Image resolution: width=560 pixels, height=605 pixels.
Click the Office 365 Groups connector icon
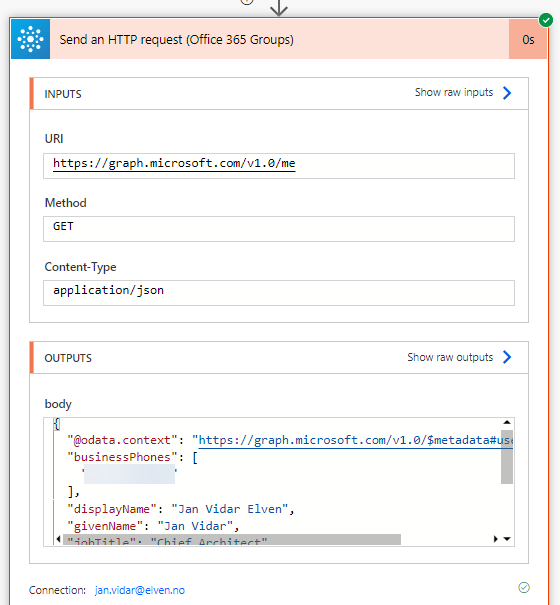[30, 39]
